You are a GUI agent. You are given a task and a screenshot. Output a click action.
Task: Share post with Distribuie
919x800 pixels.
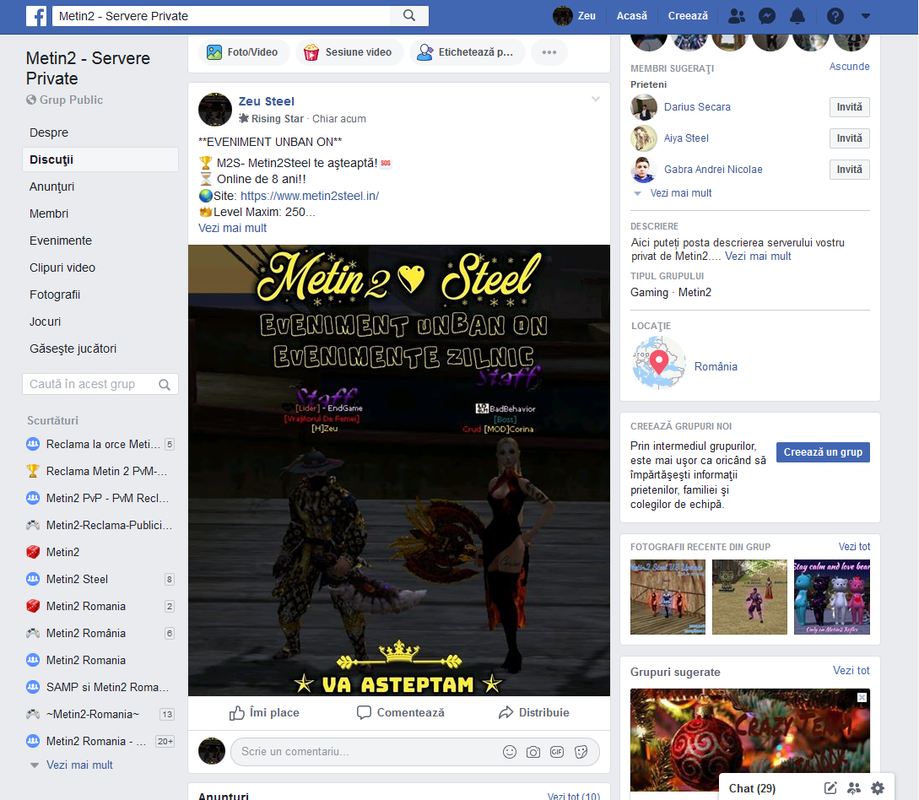click(x=534, y=713)
